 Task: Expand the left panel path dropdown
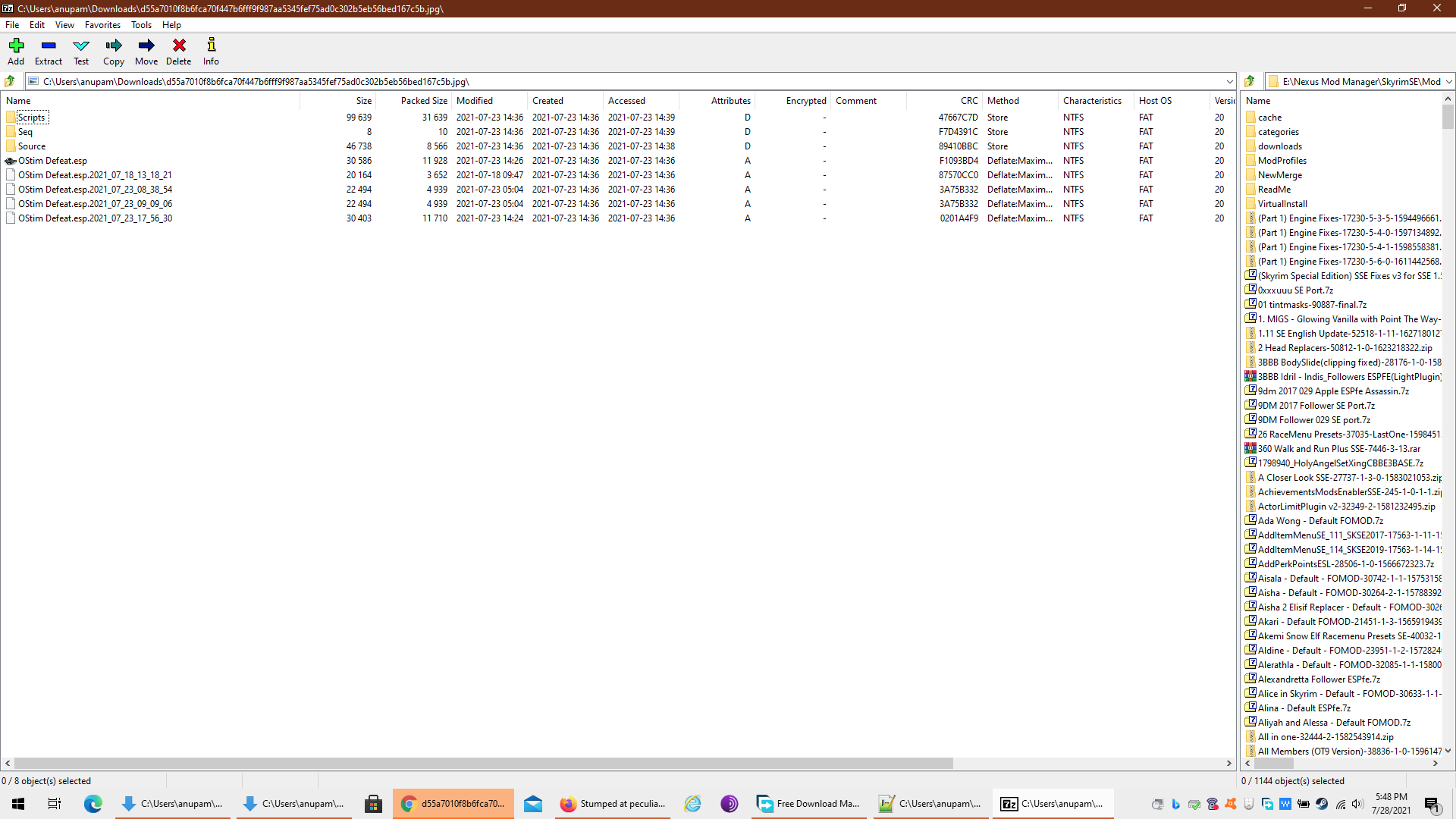pos(1229,81)
